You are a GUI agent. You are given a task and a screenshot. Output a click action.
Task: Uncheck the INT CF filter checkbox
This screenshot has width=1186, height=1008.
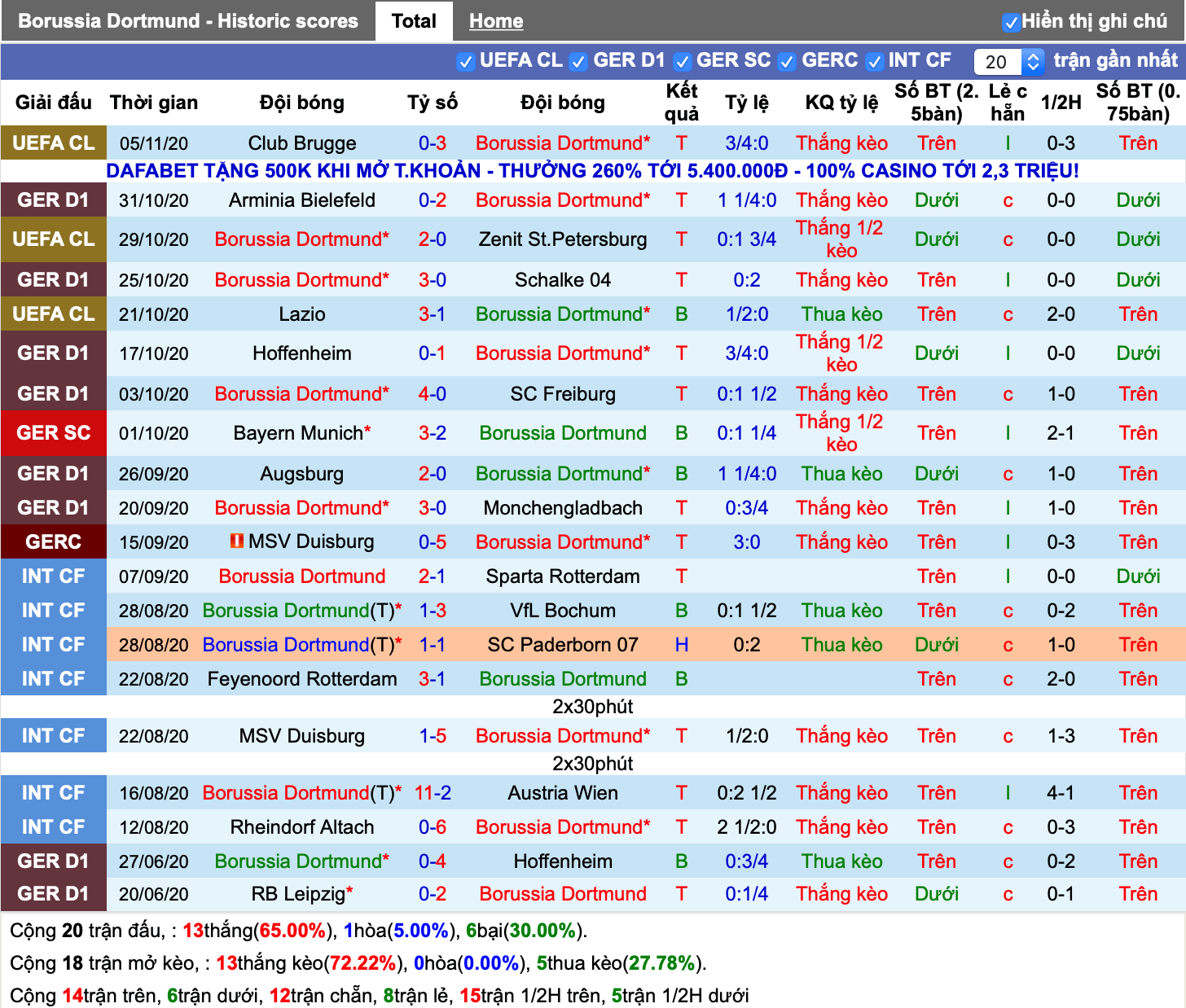point(875,61)
